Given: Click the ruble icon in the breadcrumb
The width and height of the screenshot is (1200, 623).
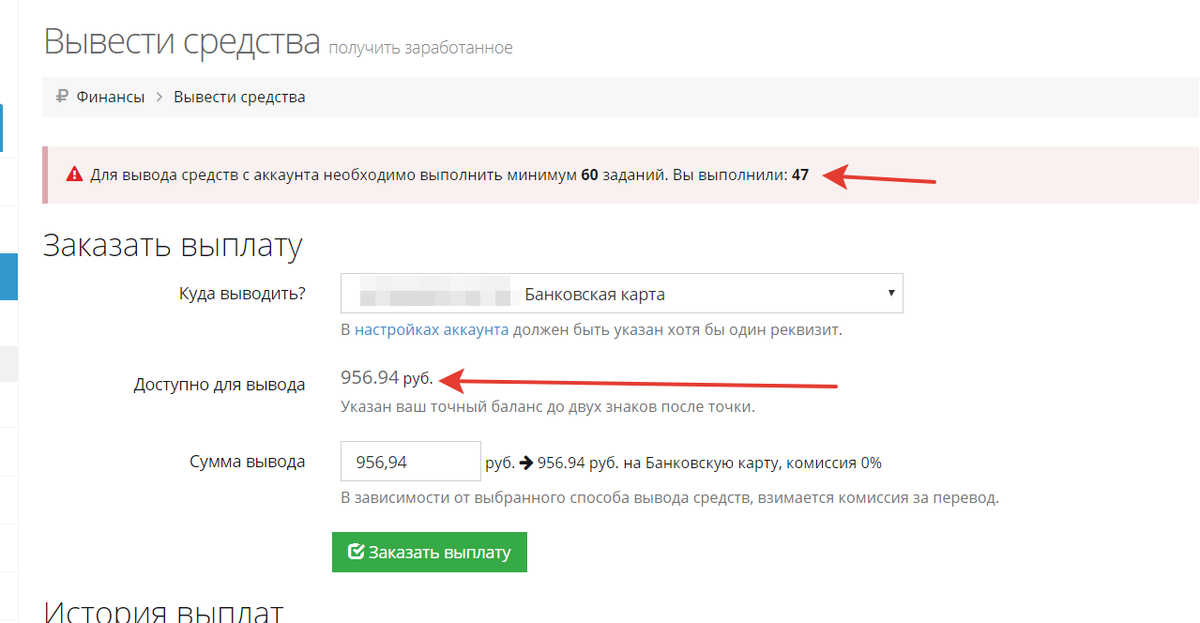Looking at the screenshot, I should pyautogui.click(x=62, y=97).
